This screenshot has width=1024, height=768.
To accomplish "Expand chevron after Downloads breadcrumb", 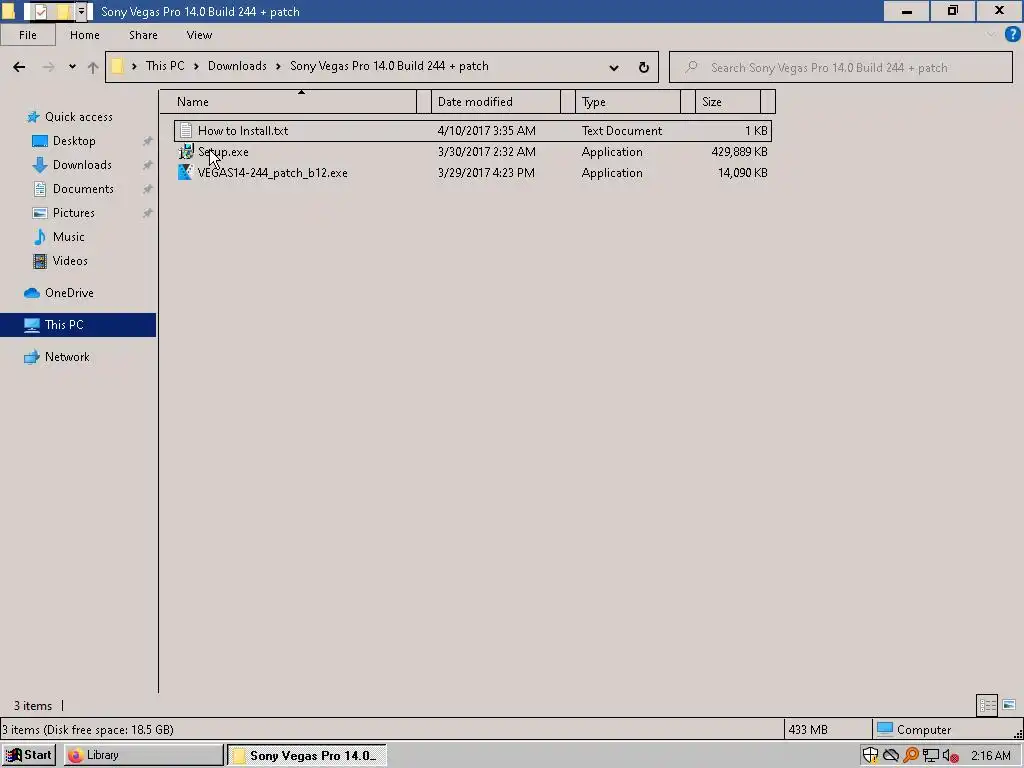I will (x=278, y=66).
